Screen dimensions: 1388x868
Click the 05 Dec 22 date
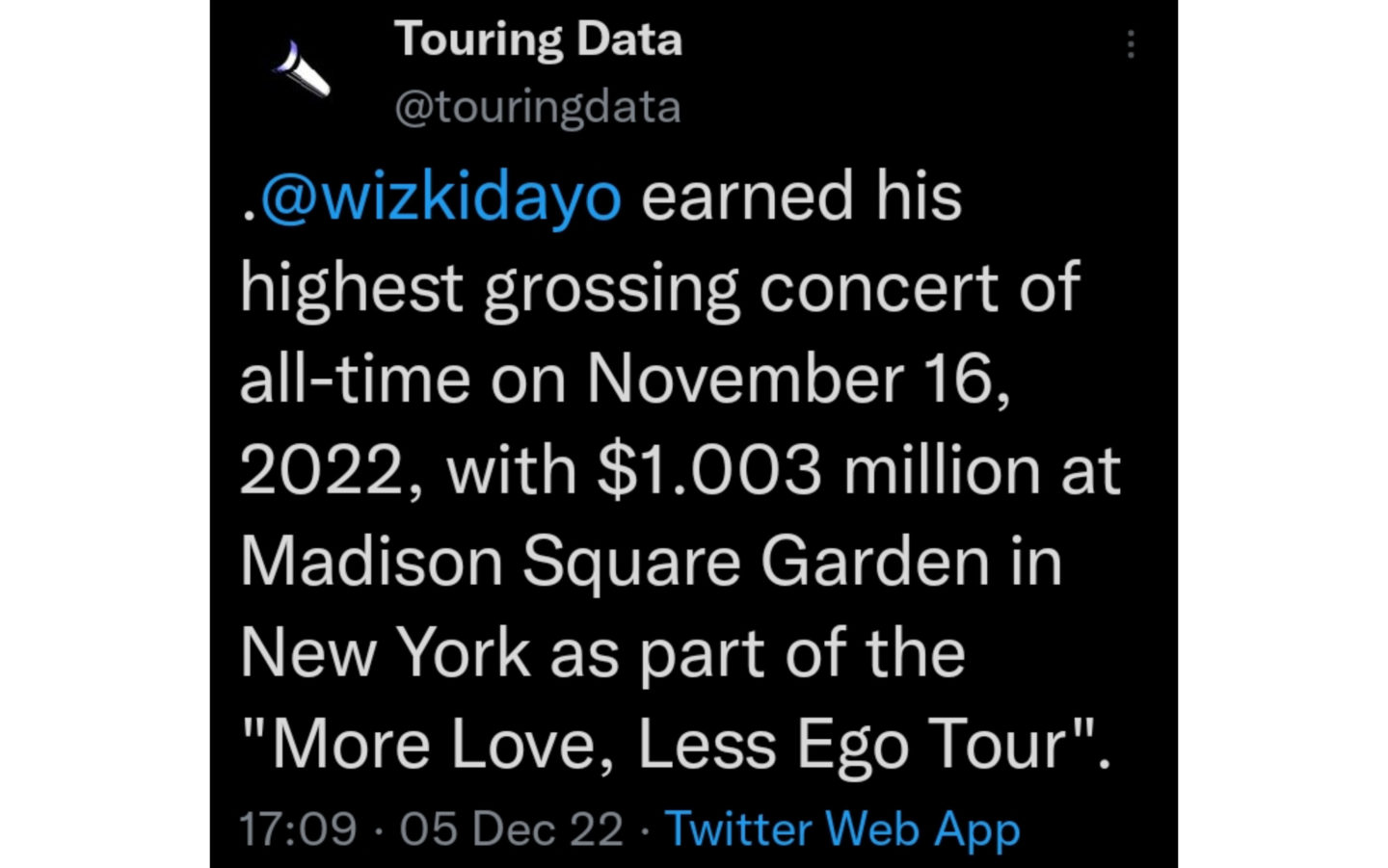click(512, 829)
